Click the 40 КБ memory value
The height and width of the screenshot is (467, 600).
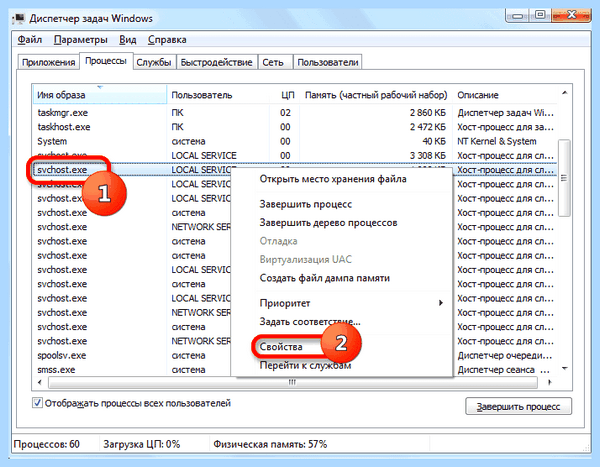coord(434,141)
